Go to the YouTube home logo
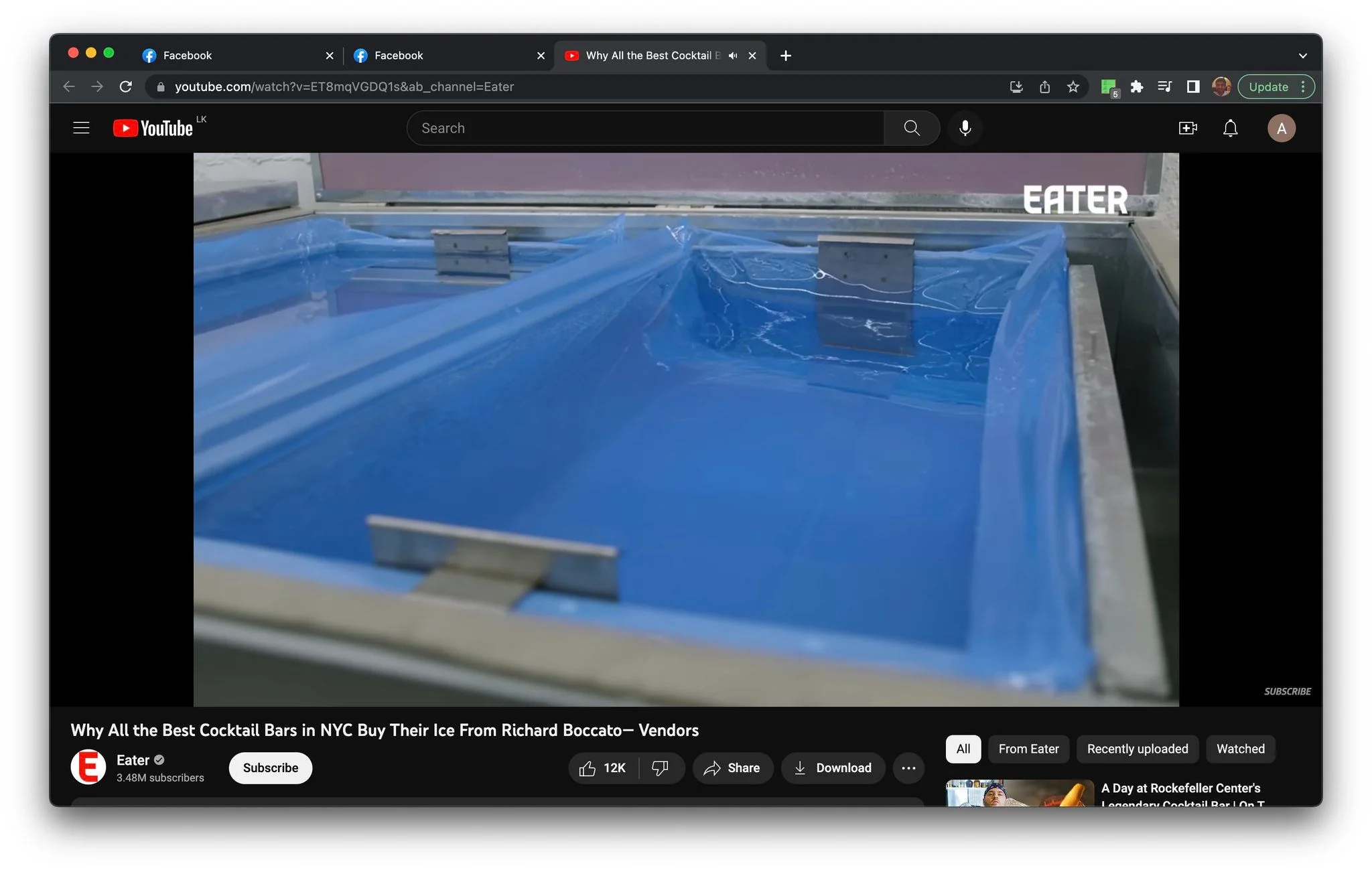 pos(153,128)
